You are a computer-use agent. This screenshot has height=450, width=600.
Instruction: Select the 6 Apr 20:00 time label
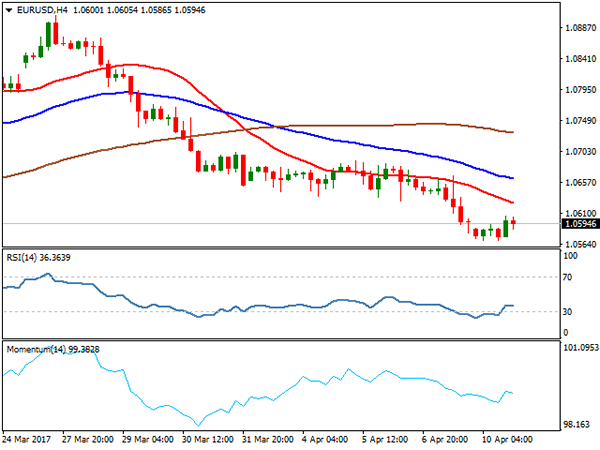click(445, 439)
